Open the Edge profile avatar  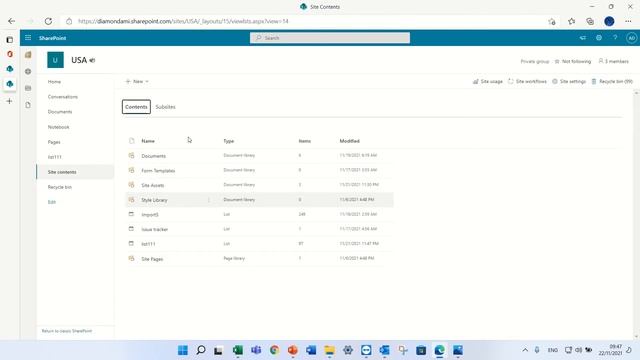[x=609, y=21]
